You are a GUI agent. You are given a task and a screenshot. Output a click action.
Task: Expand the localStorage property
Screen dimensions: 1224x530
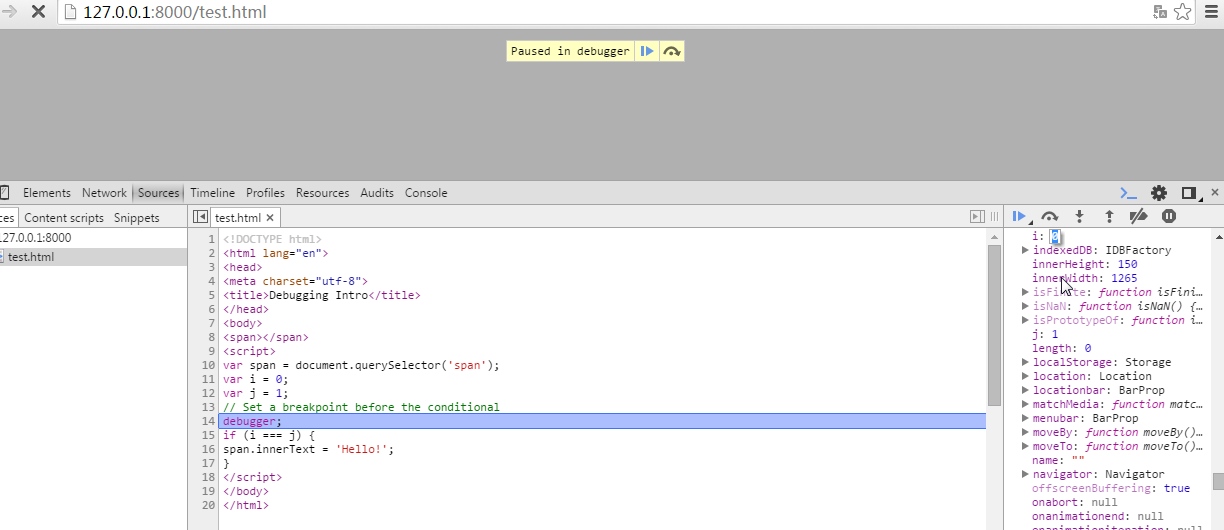[1025, 362]
